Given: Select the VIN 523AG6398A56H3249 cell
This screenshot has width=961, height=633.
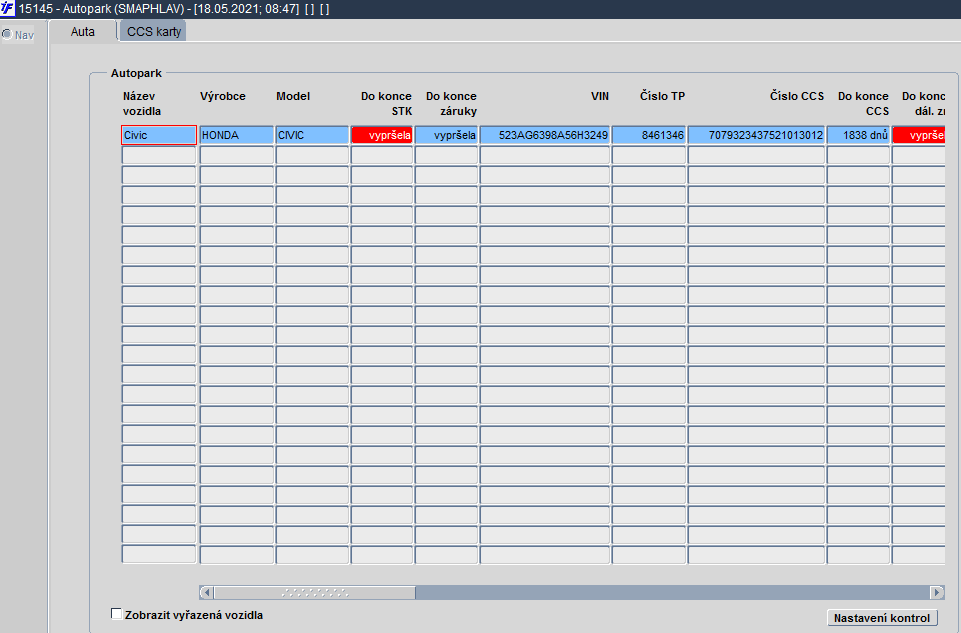Looking at the screenshot, I should pos(545,135).
